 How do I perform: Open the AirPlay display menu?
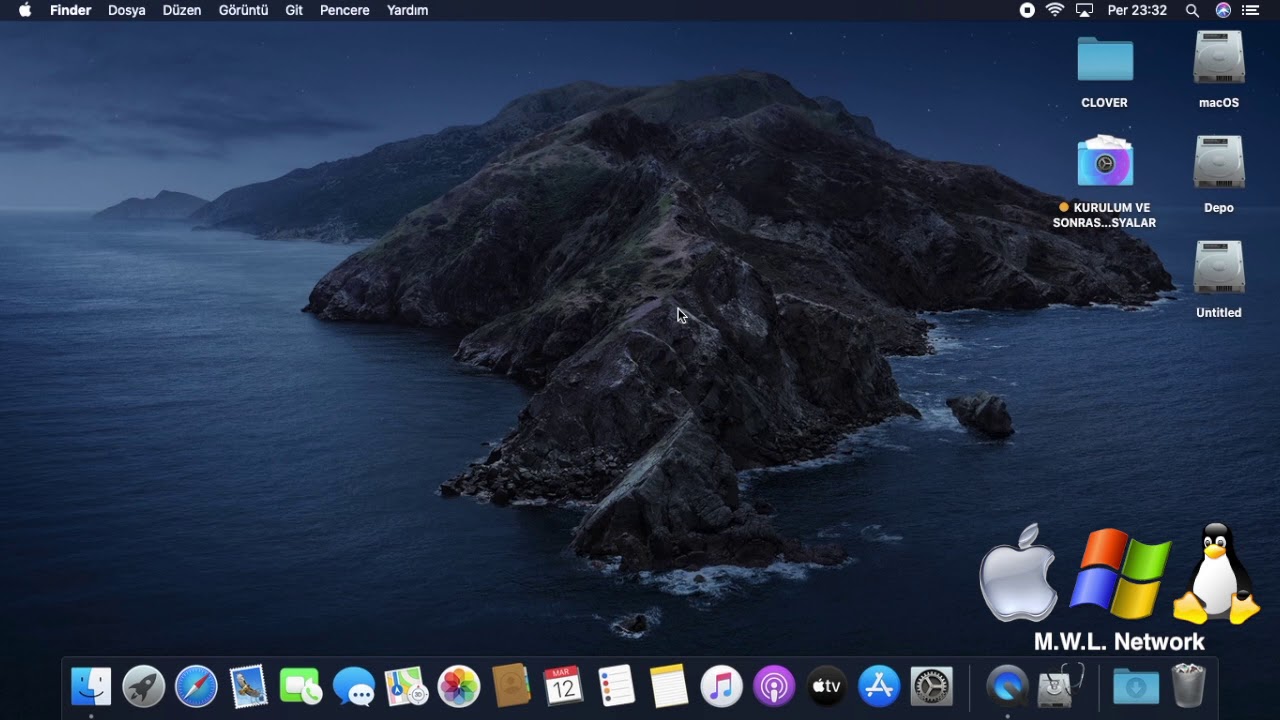click(1085, 10)
